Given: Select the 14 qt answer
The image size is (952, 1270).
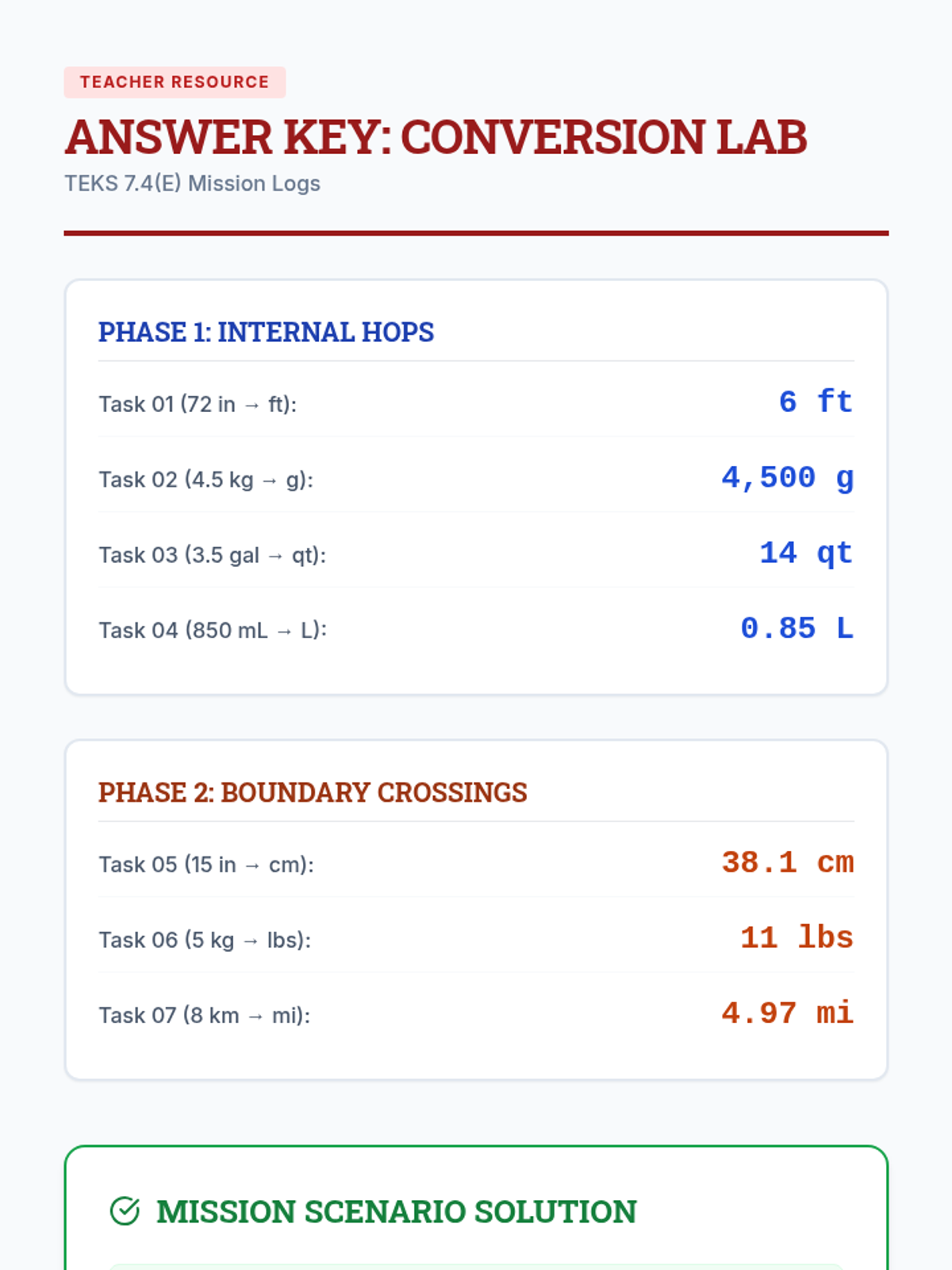Looking at the screenshot, I should 806,553.
